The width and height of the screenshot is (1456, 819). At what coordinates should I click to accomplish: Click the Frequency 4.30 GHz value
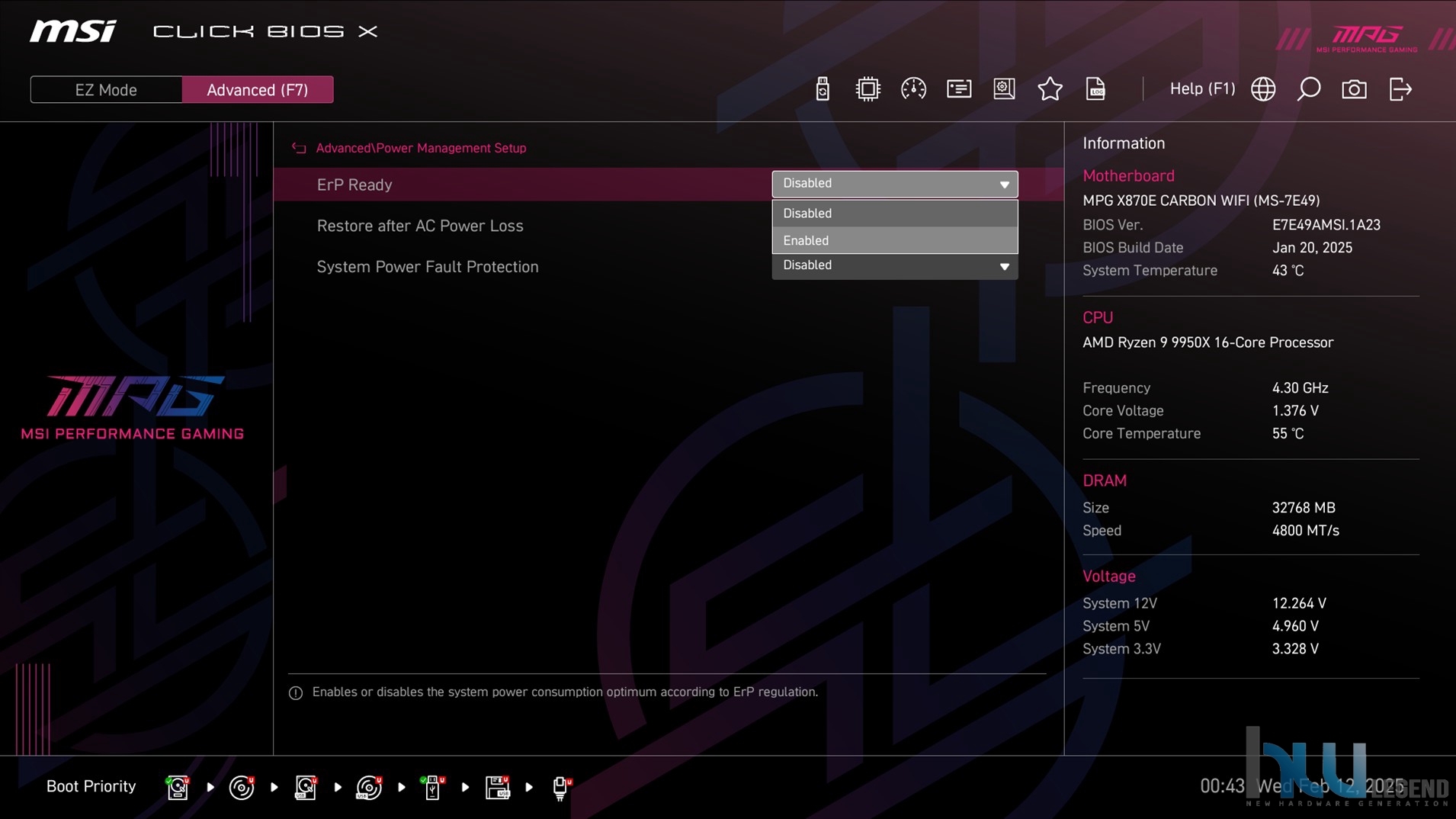point(1300,388)
